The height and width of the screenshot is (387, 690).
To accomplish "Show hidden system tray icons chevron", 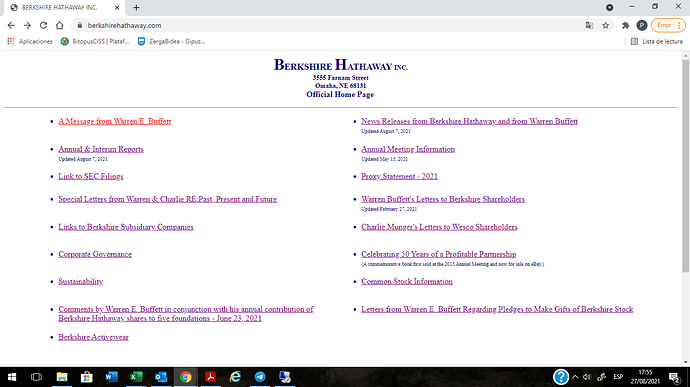I will [575, 377].
